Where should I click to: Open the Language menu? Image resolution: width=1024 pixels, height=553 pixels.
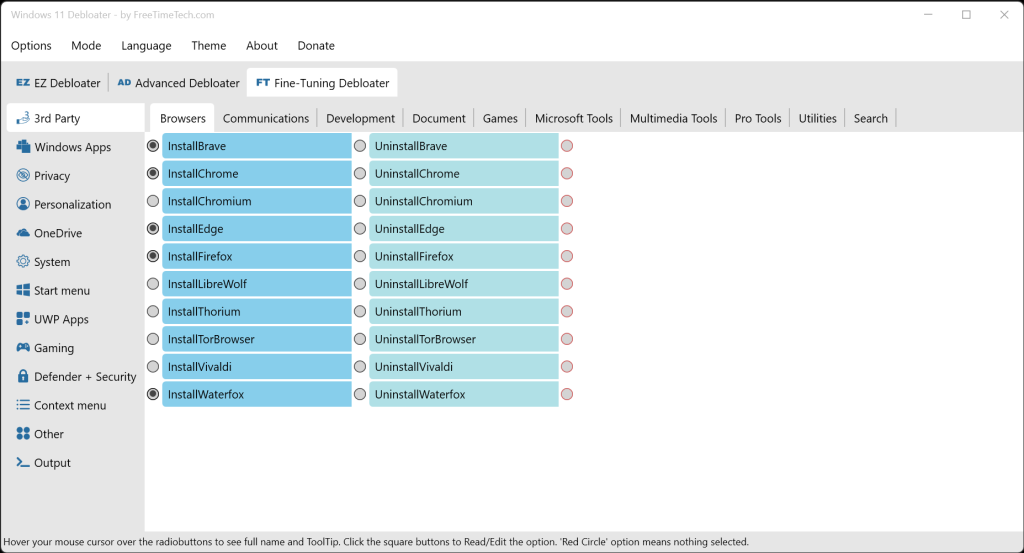pyautogui.click(x=146, y=46)
